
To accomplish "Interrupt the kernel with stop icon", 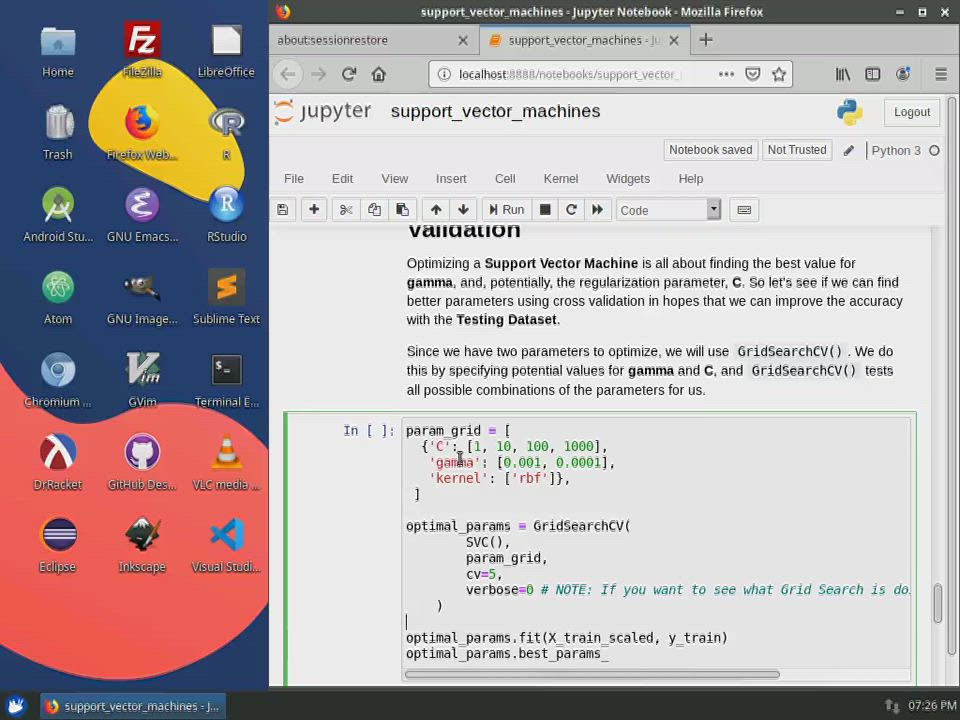I will pyautogui.click(x=545, y=210).
